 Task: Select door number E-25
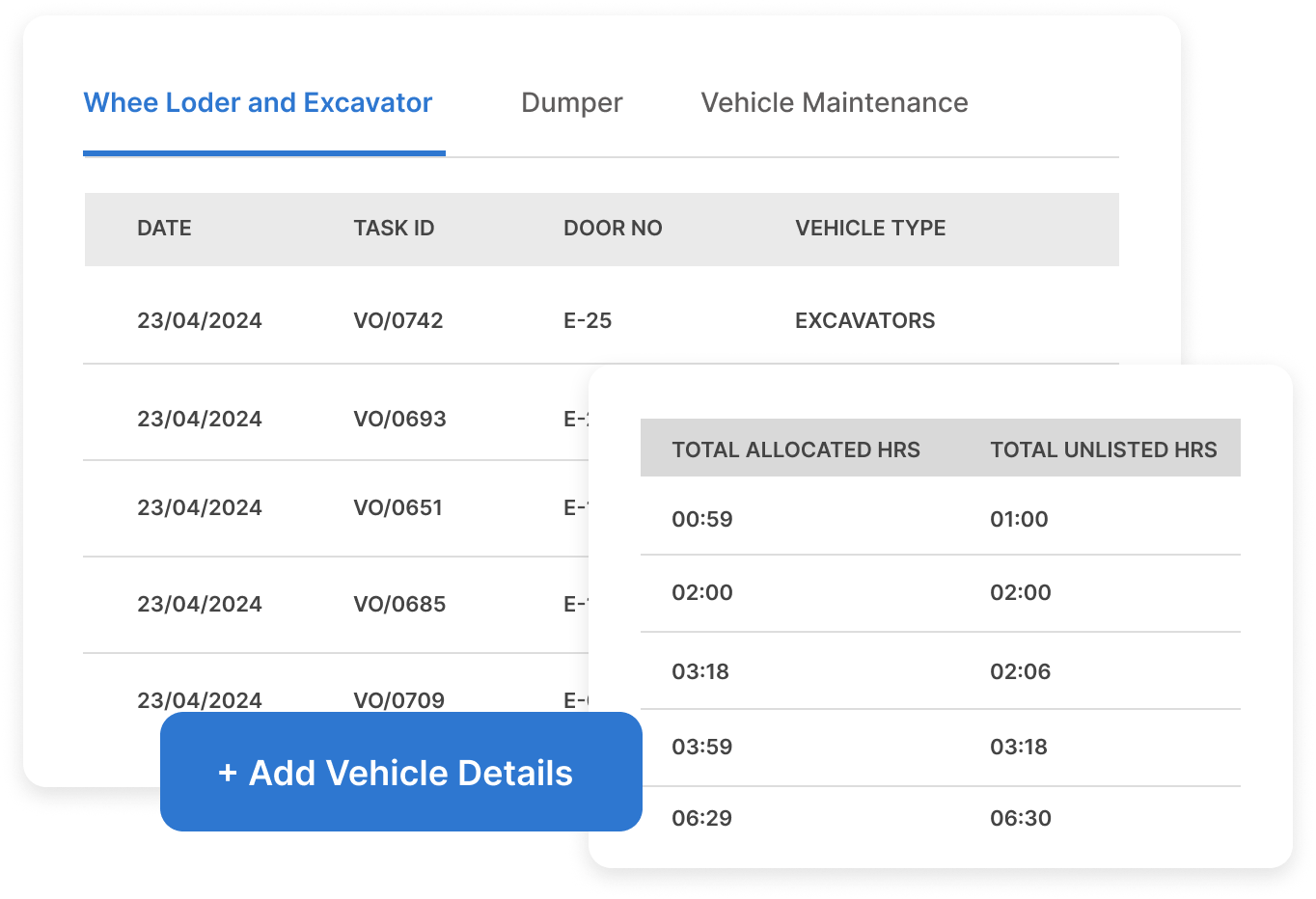[588, 320]
